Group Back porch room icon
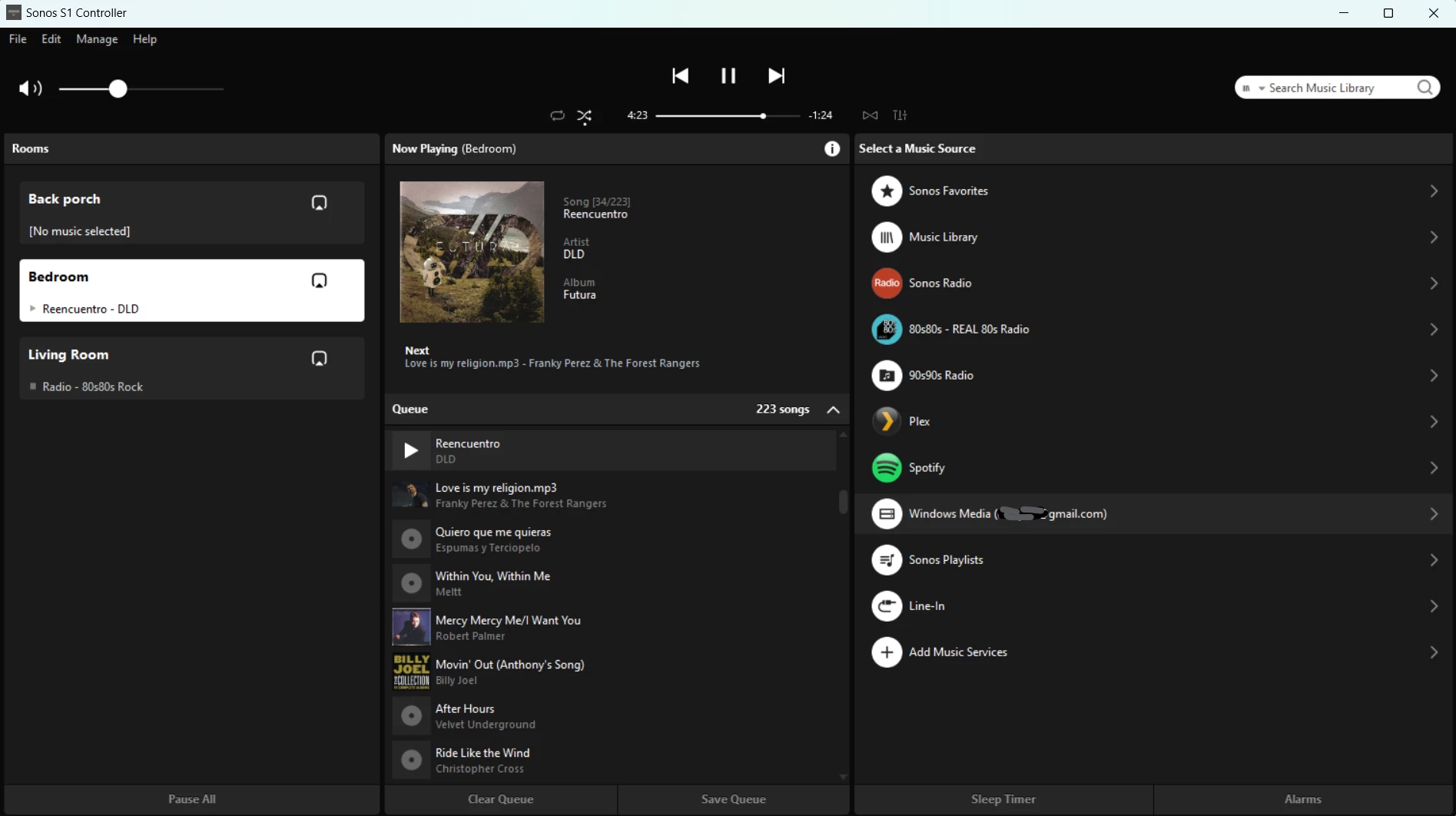This screenshot has width=1456, height=816. pyautogui.click(x=319, y=203)
